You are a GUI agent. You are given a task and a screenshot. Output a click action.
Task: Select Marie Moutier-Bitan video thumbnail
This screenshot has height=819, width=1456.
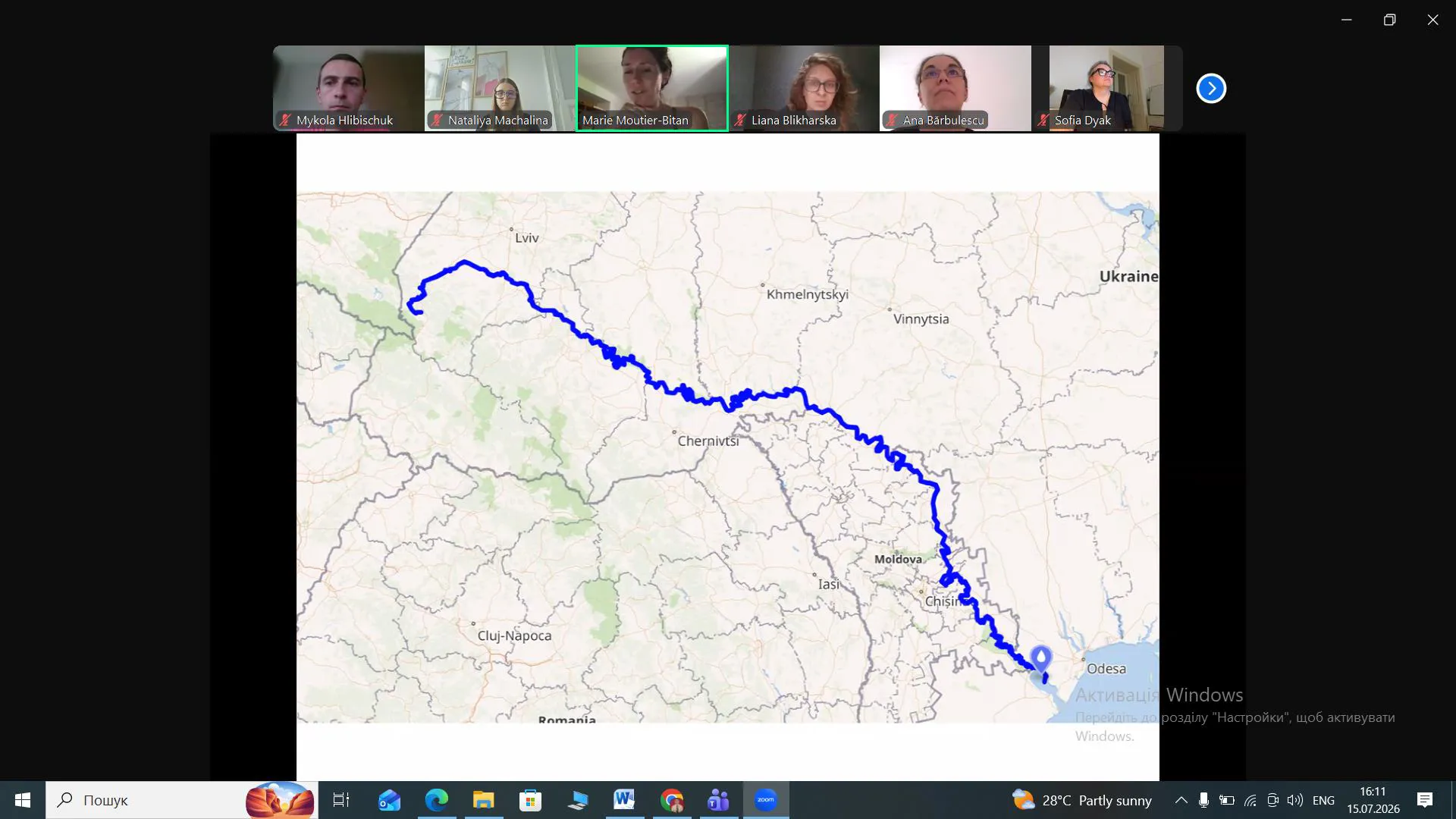click(x=652, y=88)
